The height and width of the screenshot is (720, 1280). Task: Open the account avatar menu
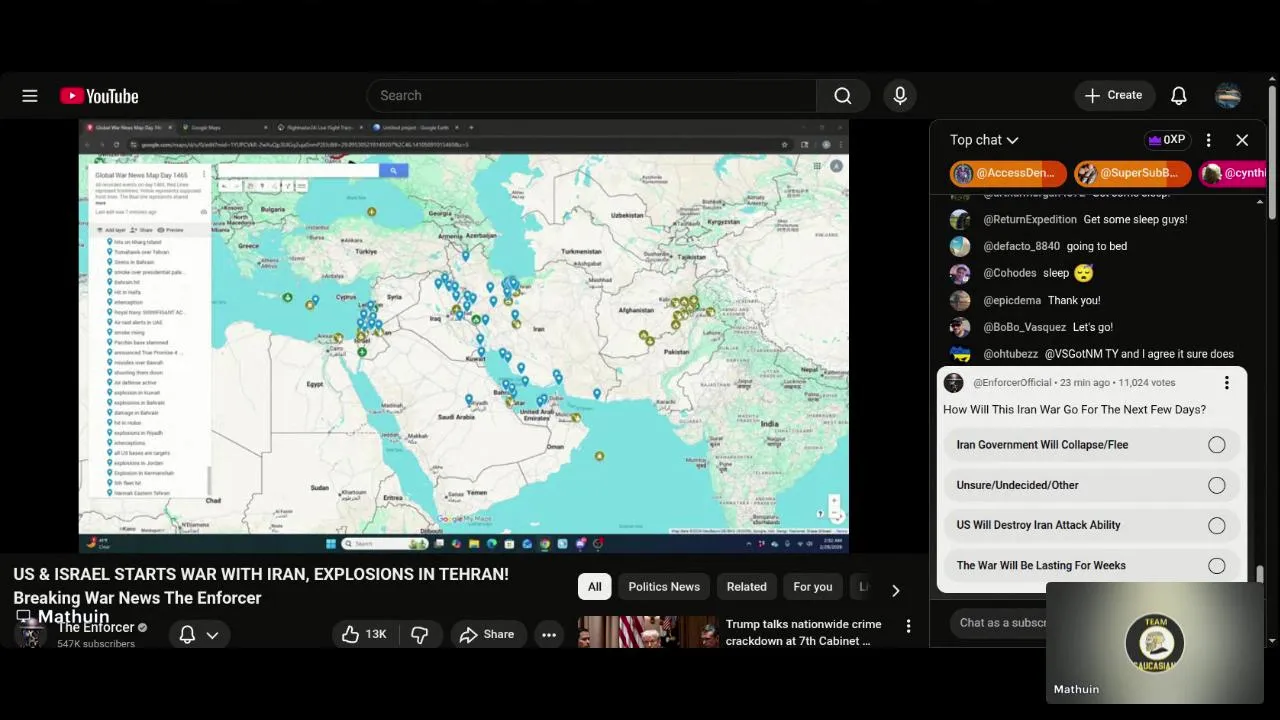point(1228,96)
